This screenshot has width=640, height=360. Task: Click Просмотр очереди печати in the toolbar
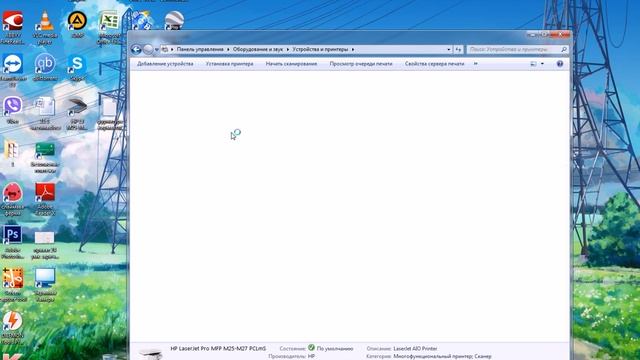click(x=361, y=64)
